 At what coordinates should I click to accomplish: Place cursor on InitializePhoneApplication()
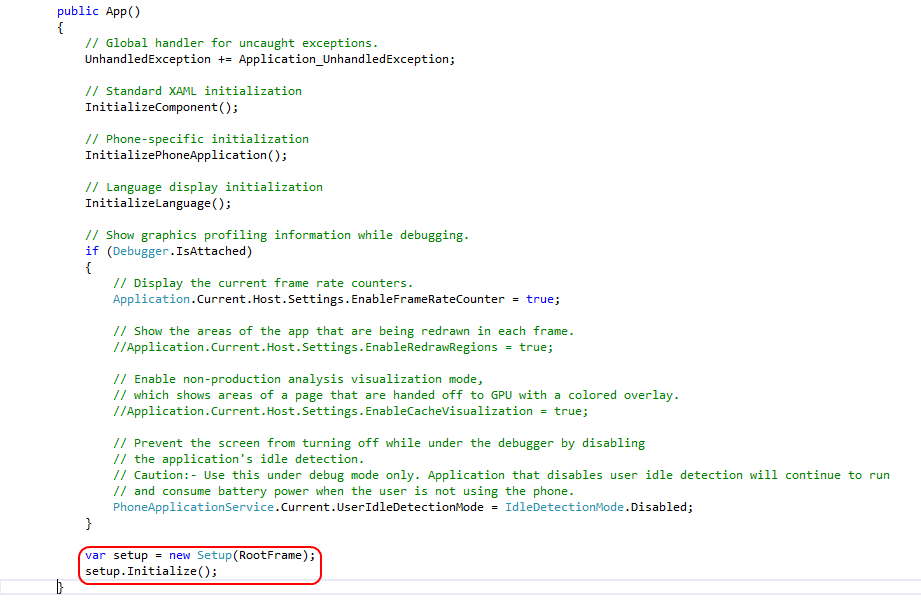pyautogui.click(x=186, y=155)
